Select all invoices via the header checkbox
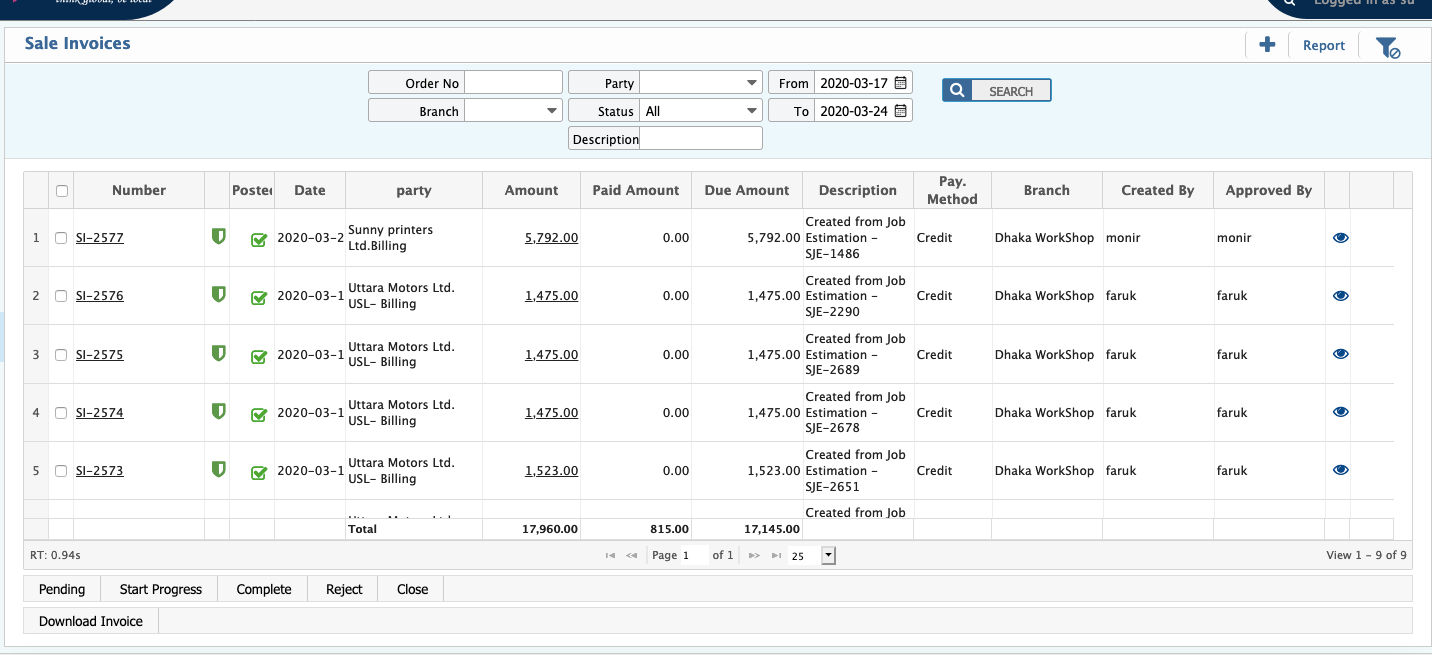This screenshot has height=655, width=1432. pos(60,190)
